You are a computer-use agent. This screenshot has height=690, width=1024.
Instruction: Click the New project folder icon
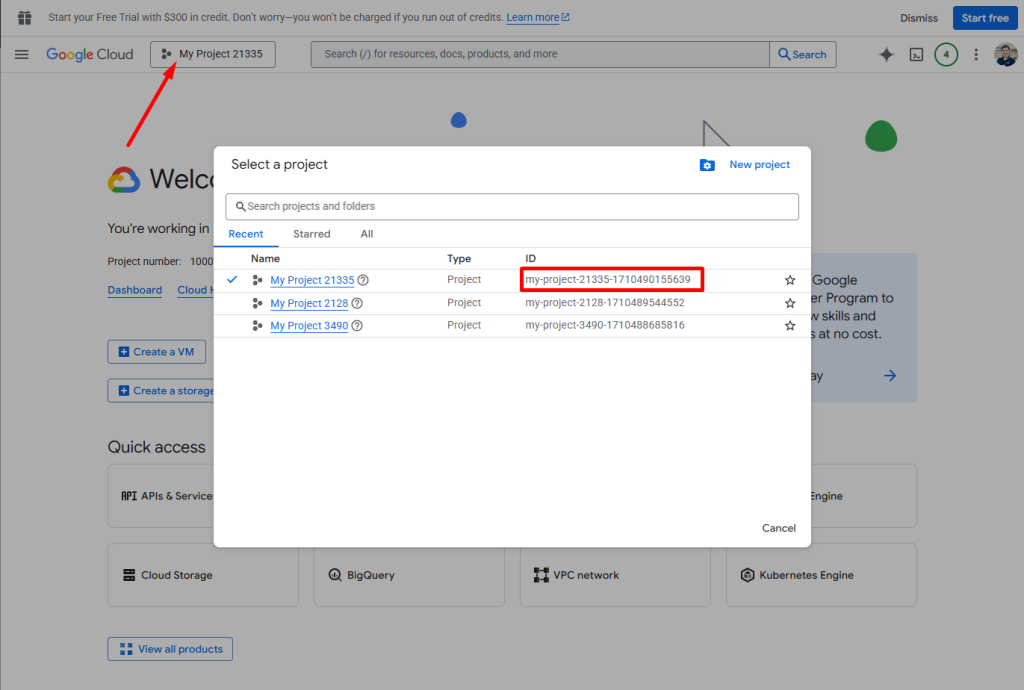(x=707, y=165)
